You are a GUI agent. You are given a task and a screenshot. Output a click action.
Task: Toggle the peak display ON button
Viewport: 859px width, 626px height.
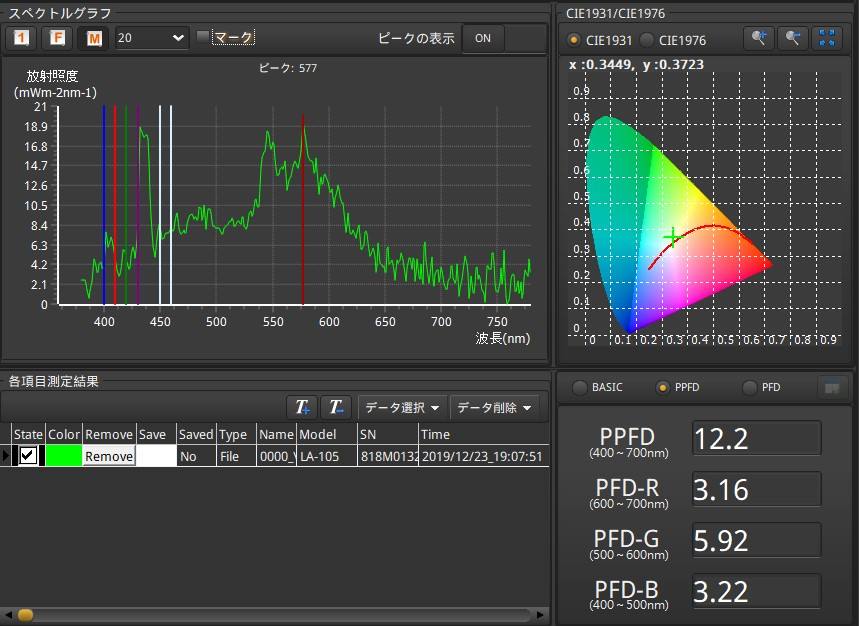click(483, 38)
